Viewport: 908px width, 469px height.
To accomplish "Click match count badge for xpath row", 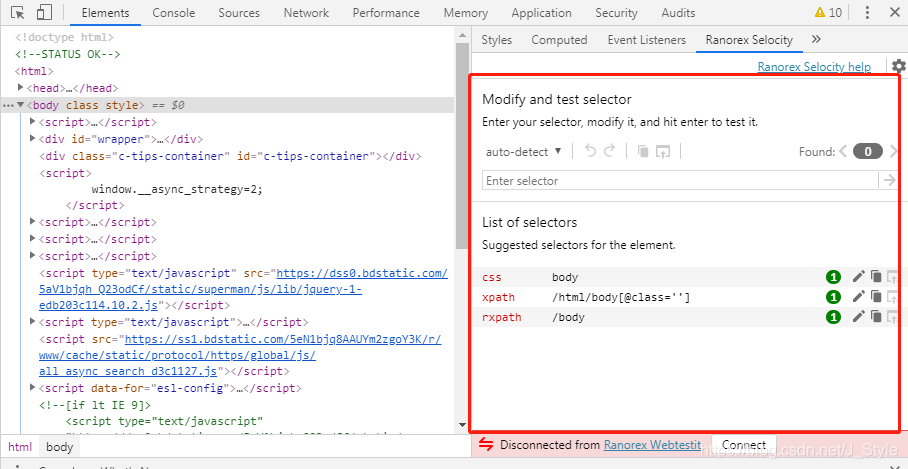I will pos(833,297).
